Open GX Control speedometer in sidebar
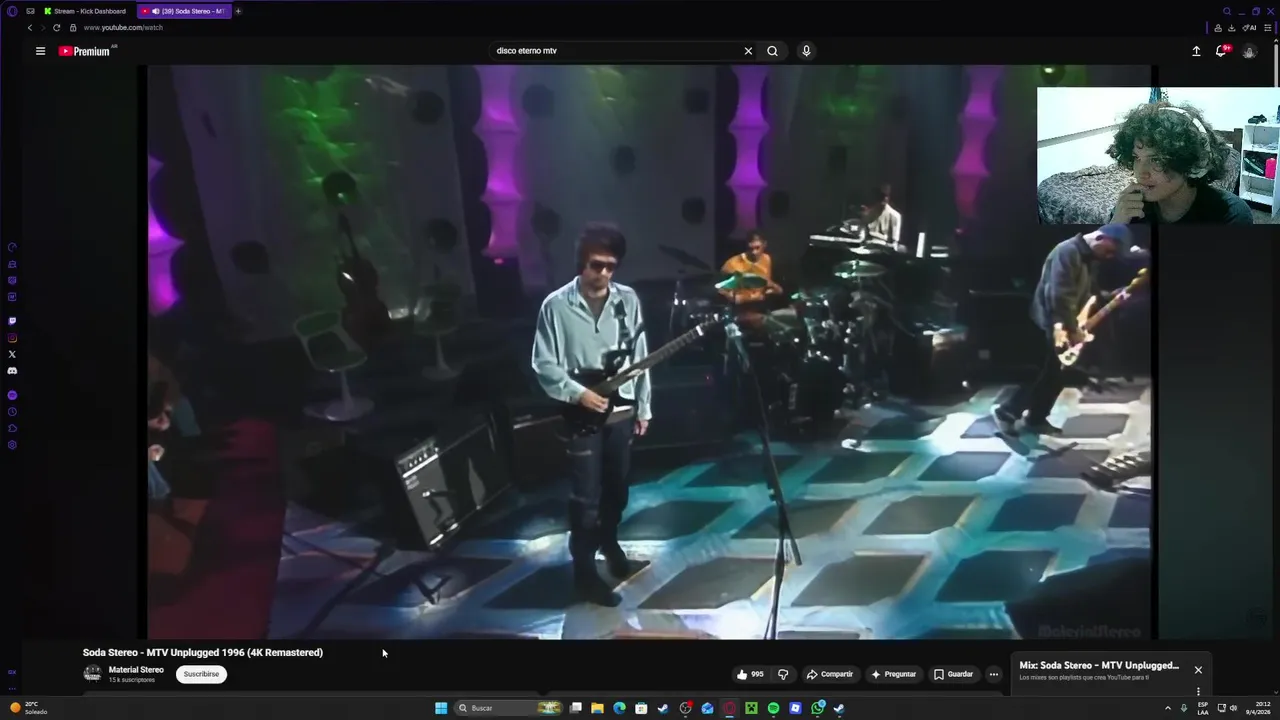1280x720 pixels. 12,247
